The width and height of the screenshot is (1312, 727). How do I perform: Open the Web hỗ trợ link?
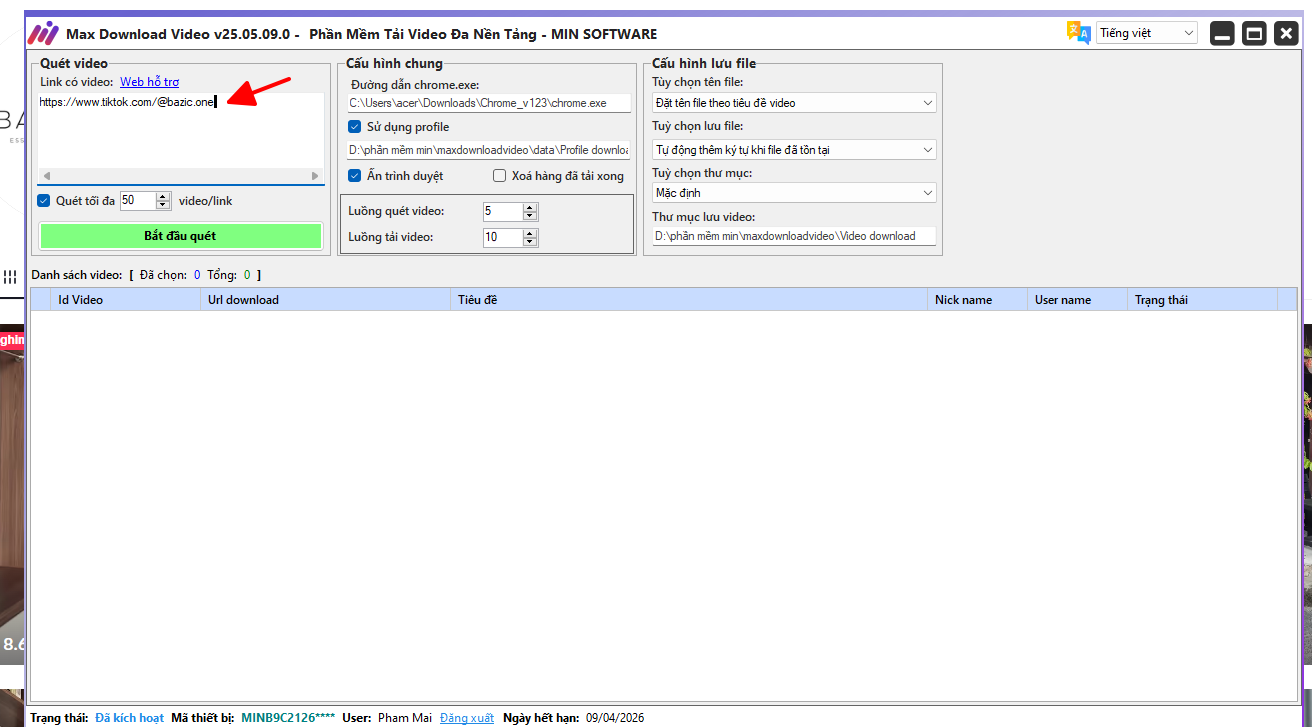[x=150, y=82]
